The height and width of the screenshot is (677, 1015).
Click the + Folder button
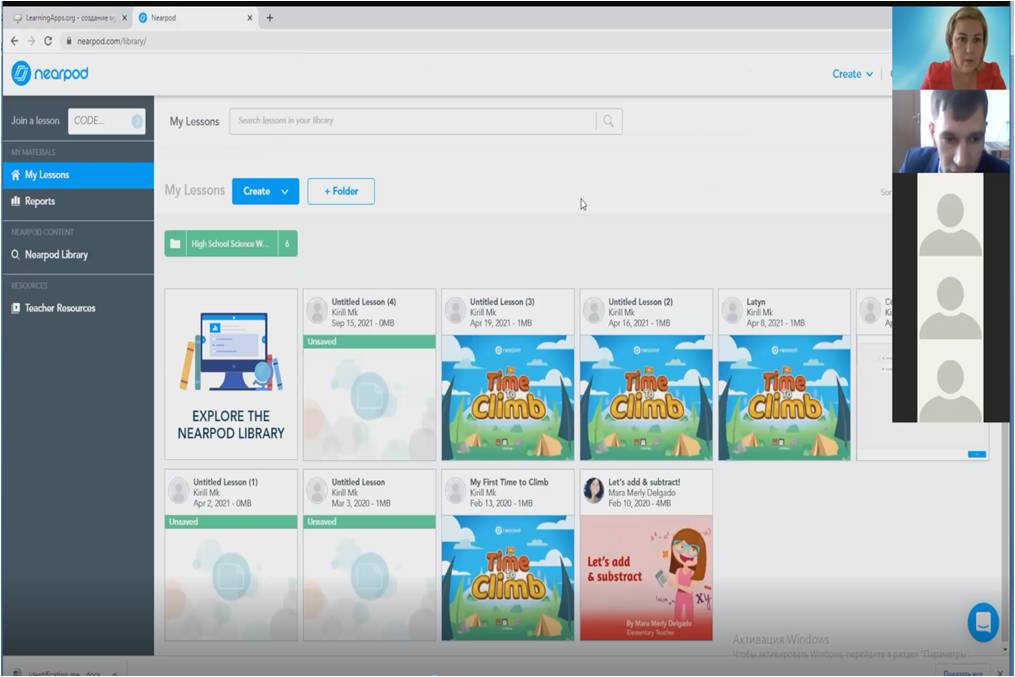[341, 192]
